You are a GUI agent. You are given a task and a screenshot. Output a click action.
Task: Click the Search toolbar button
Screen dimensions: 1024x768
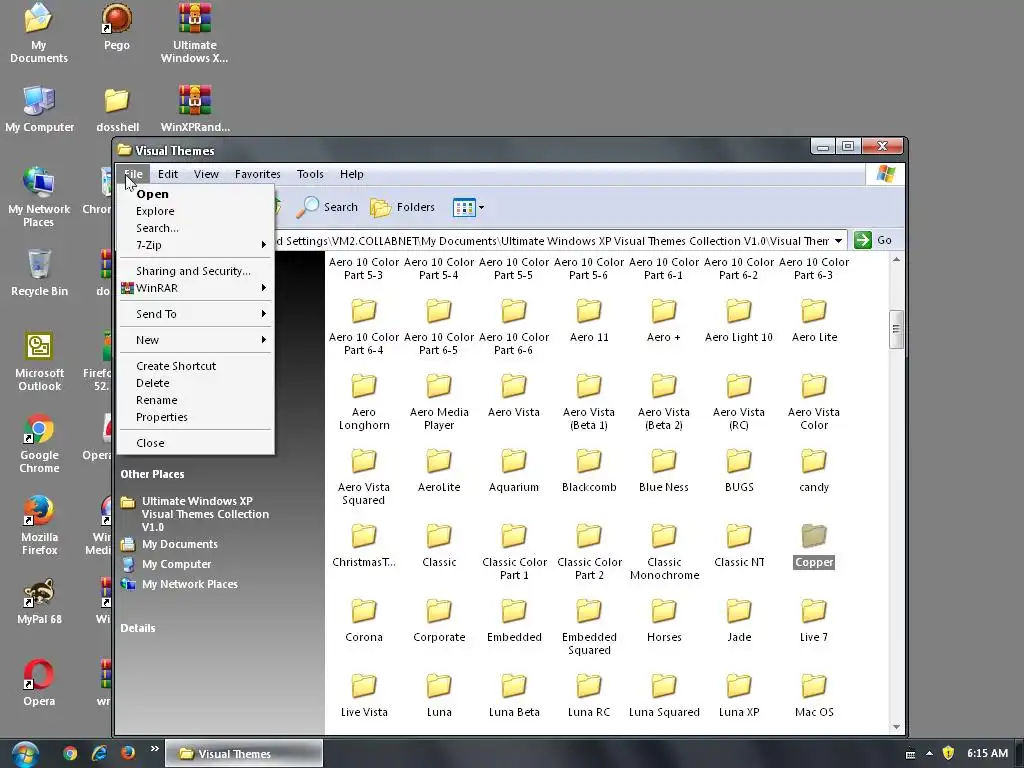point(327,207)
